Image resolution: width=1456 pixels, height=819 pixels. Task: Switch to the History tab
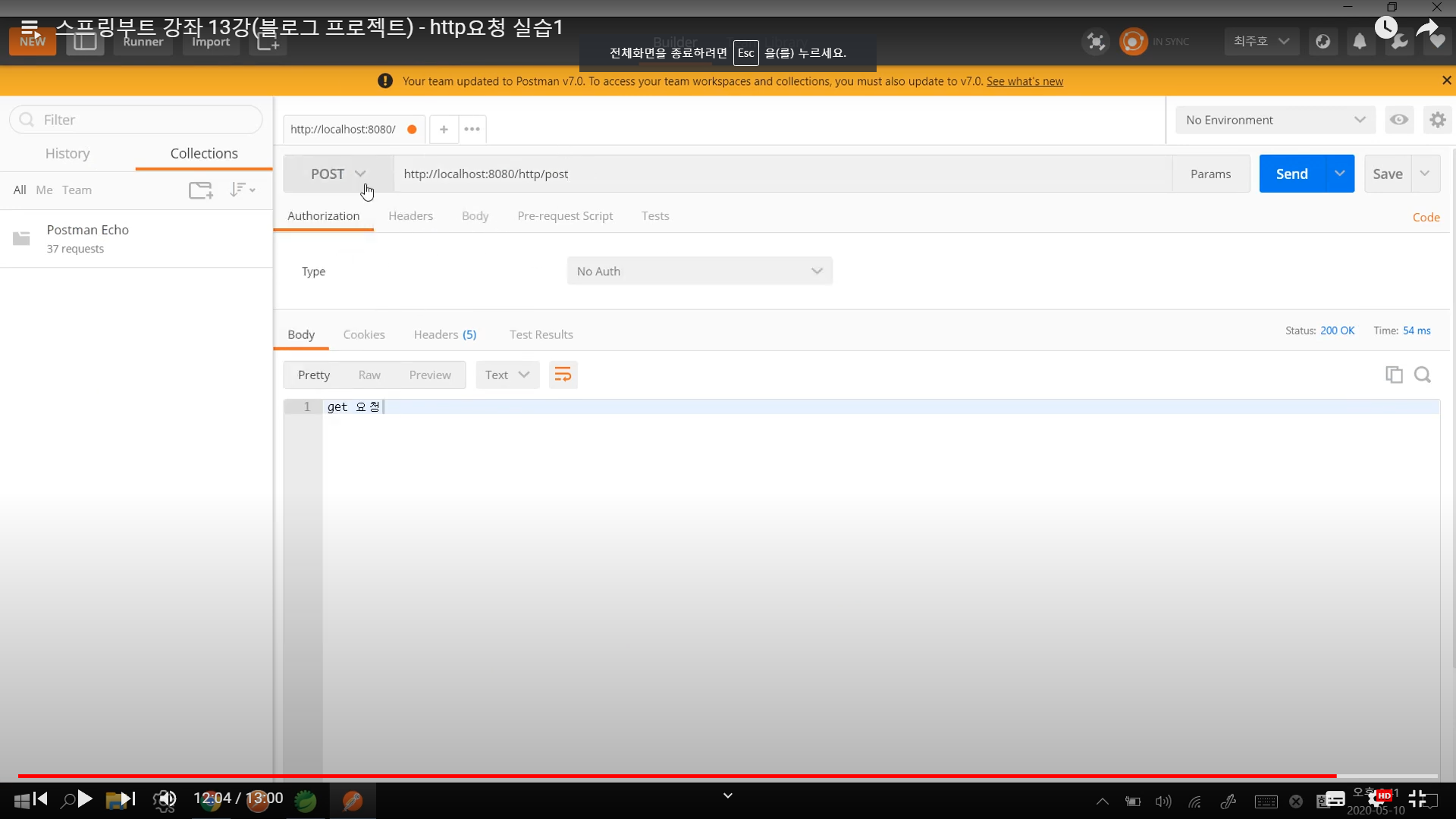tap(67, 153)
